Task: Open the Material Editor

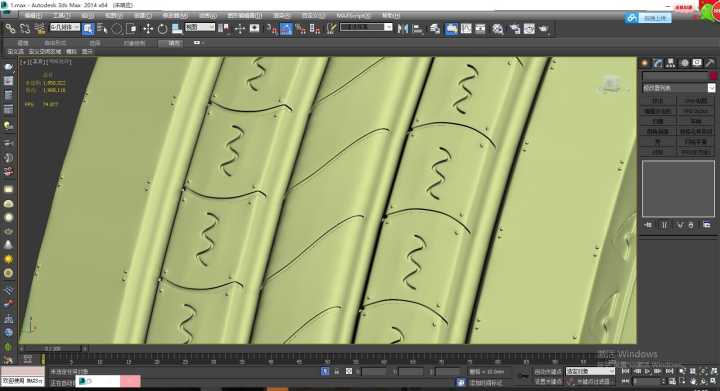Action: tap(498, 29)
